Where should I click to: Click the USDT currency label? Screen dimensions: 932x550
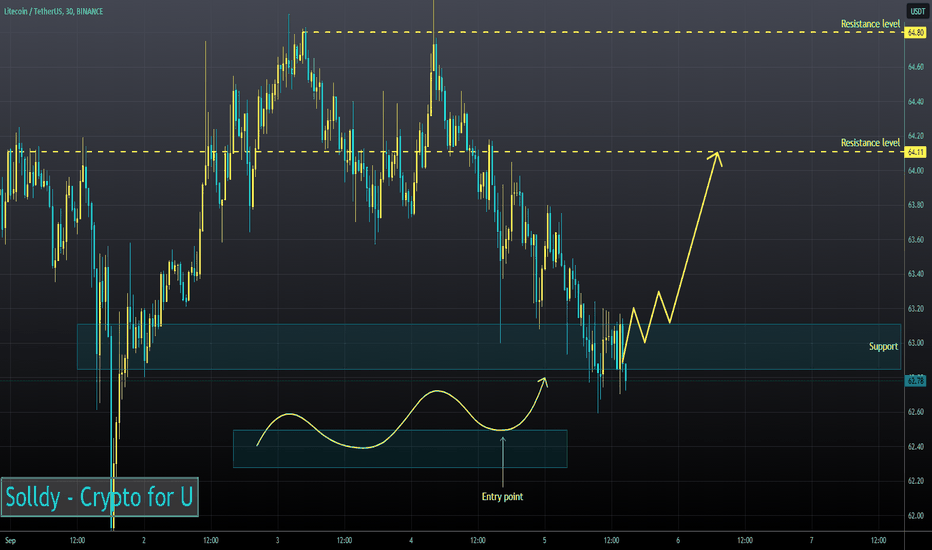pos(917,11)
